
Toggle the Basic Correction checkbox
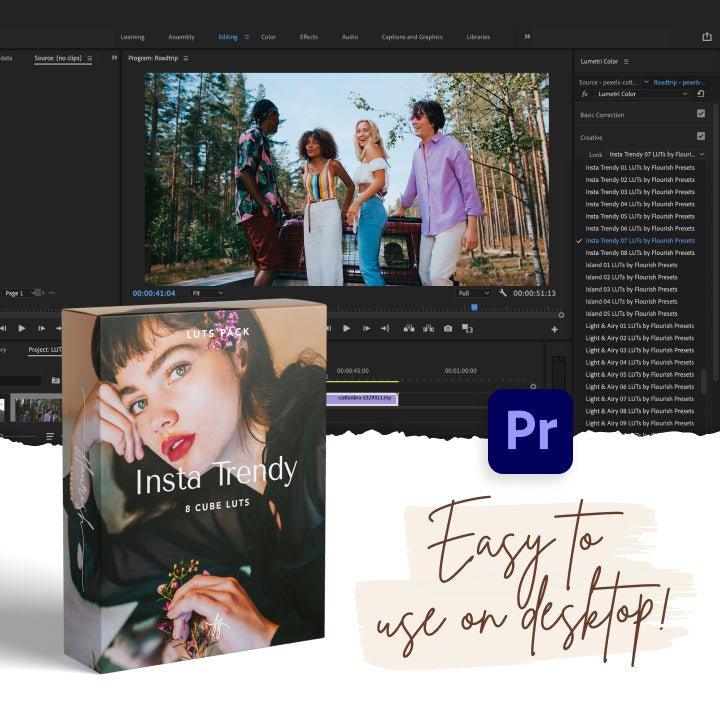point(700,114)
